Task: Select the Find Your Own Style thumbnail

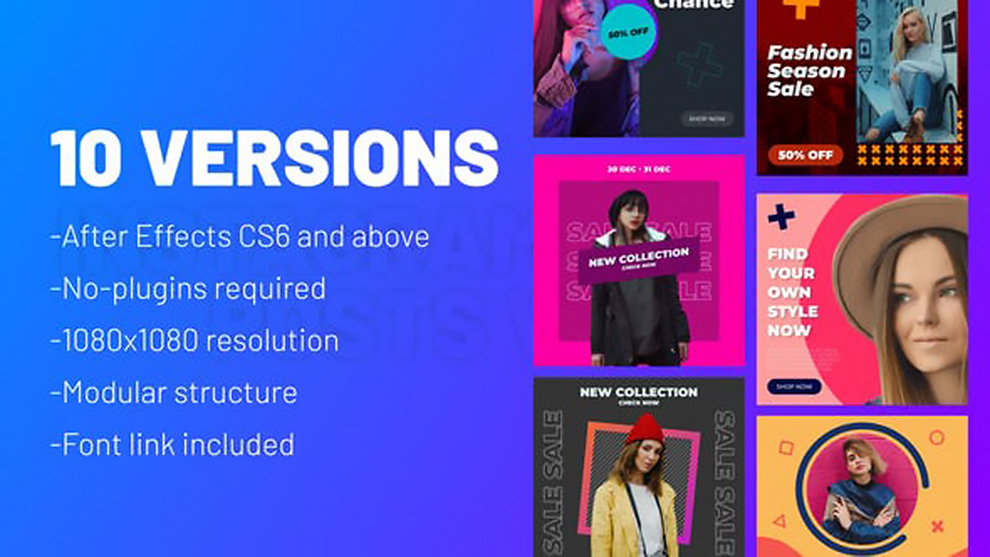Action: point(862,299)
